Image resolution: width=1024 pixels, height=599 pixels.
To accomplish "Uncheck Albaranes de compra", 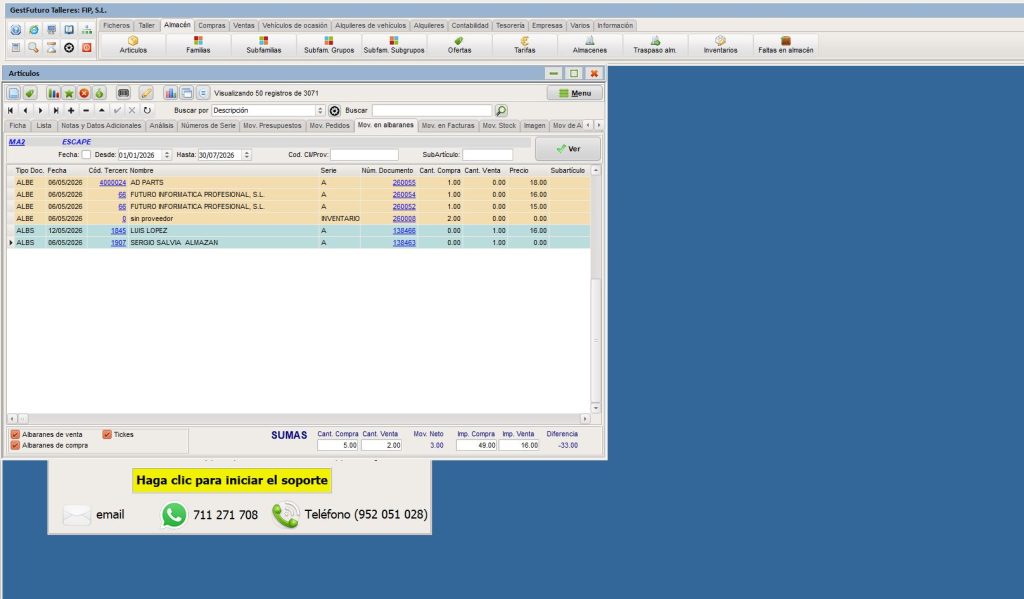I will tap(15, 445).
